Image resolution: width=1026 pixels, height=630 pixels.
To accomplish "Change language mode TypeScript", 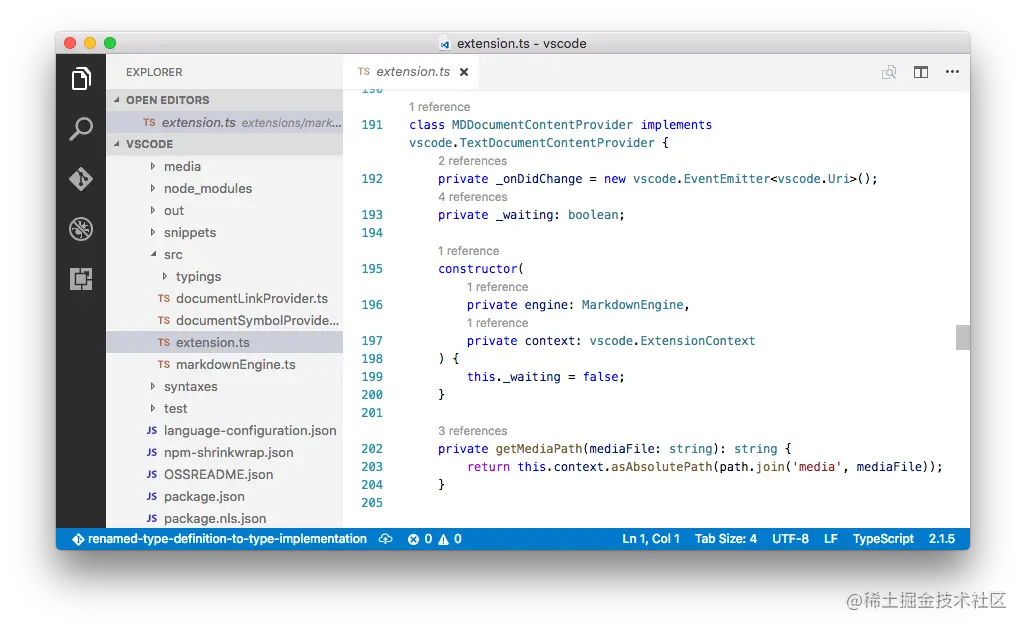I will [883, 539].
